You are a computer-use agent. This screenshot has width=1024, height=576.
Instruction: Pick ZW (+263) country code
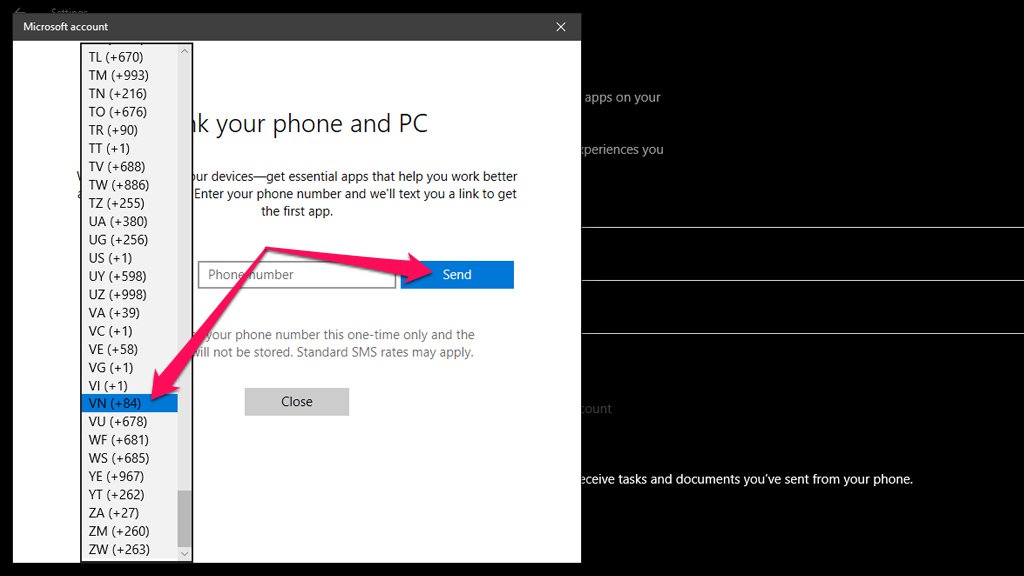pos(129,550)
